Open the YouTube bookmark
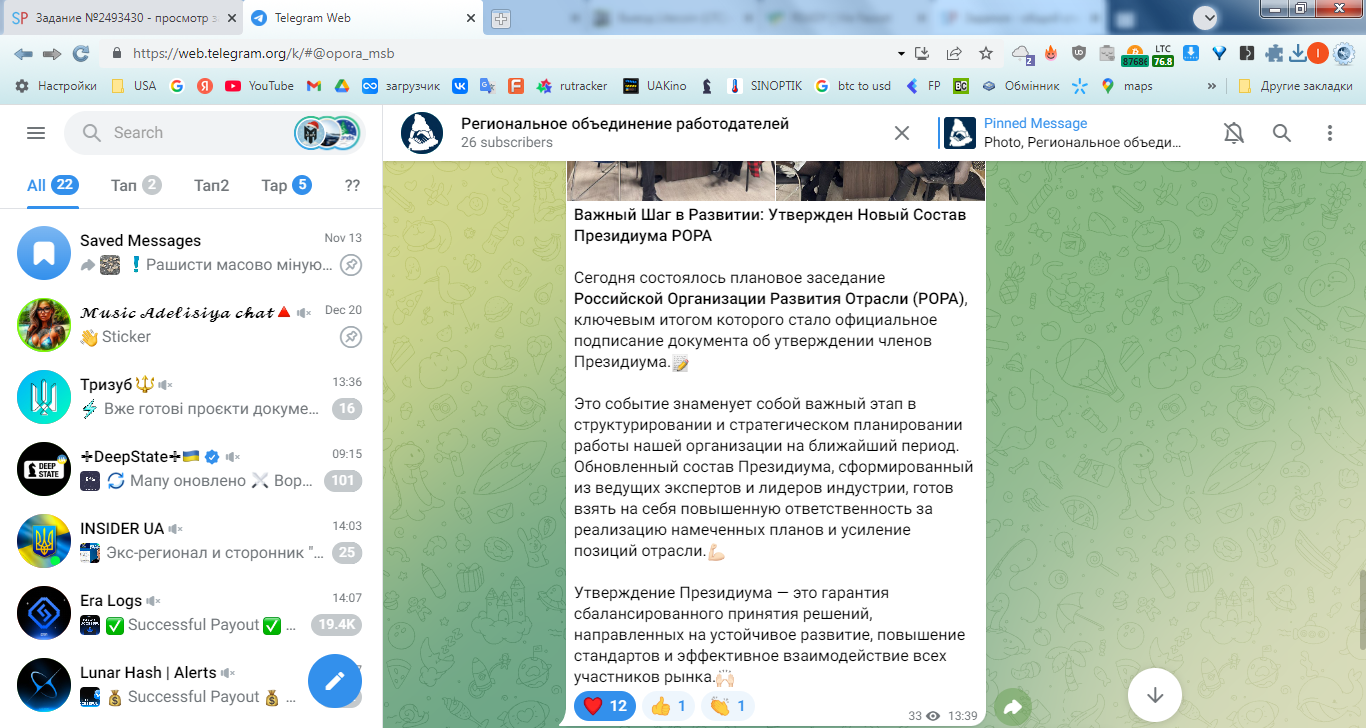The width and height of the screenshot is (1366, 728). pyautogui.click(x=260, y=86)
